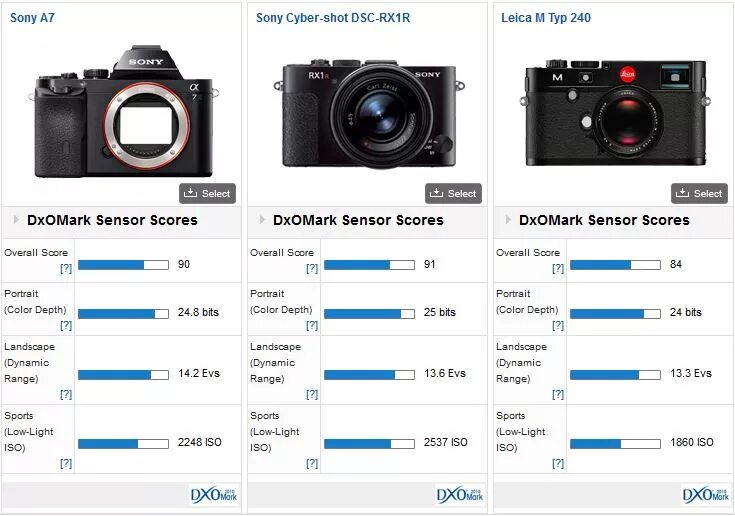Open the [?] help for RX1R Sports

tap(312, 464)
